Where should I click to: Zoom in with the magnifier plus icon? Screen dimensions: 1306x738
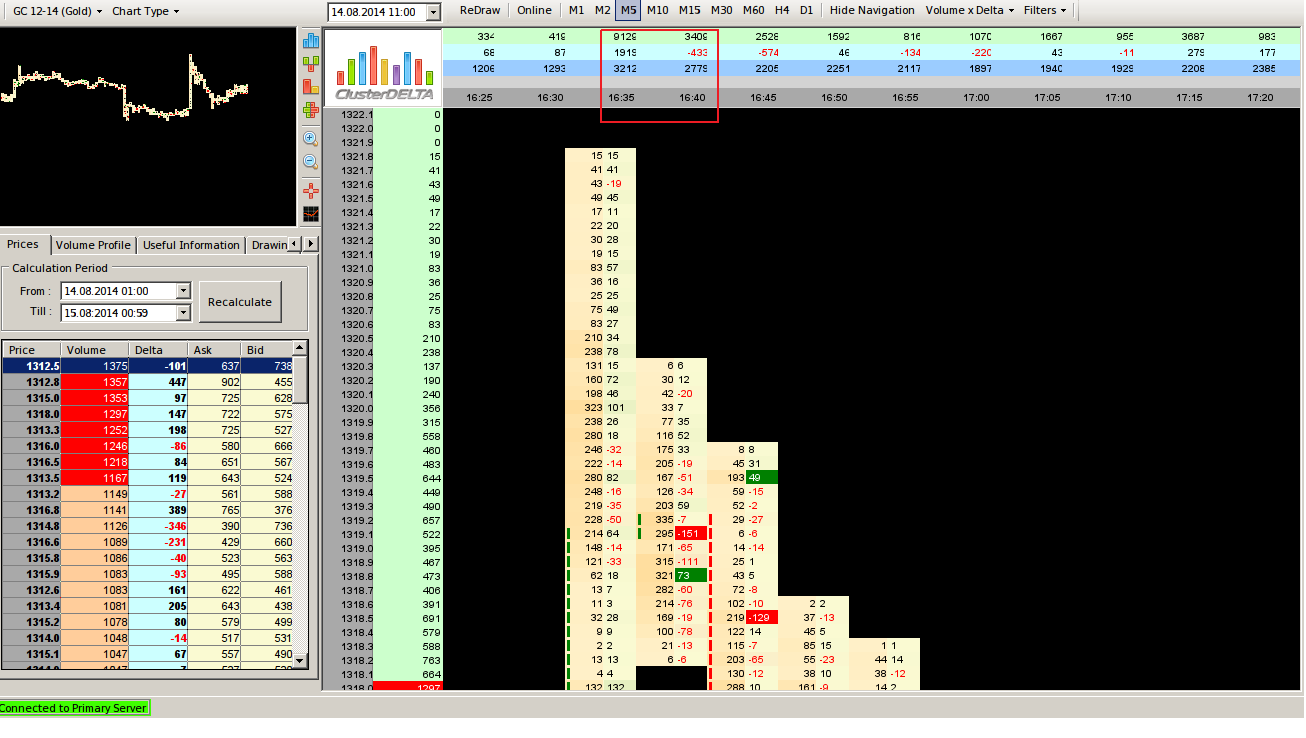(311, 138)
